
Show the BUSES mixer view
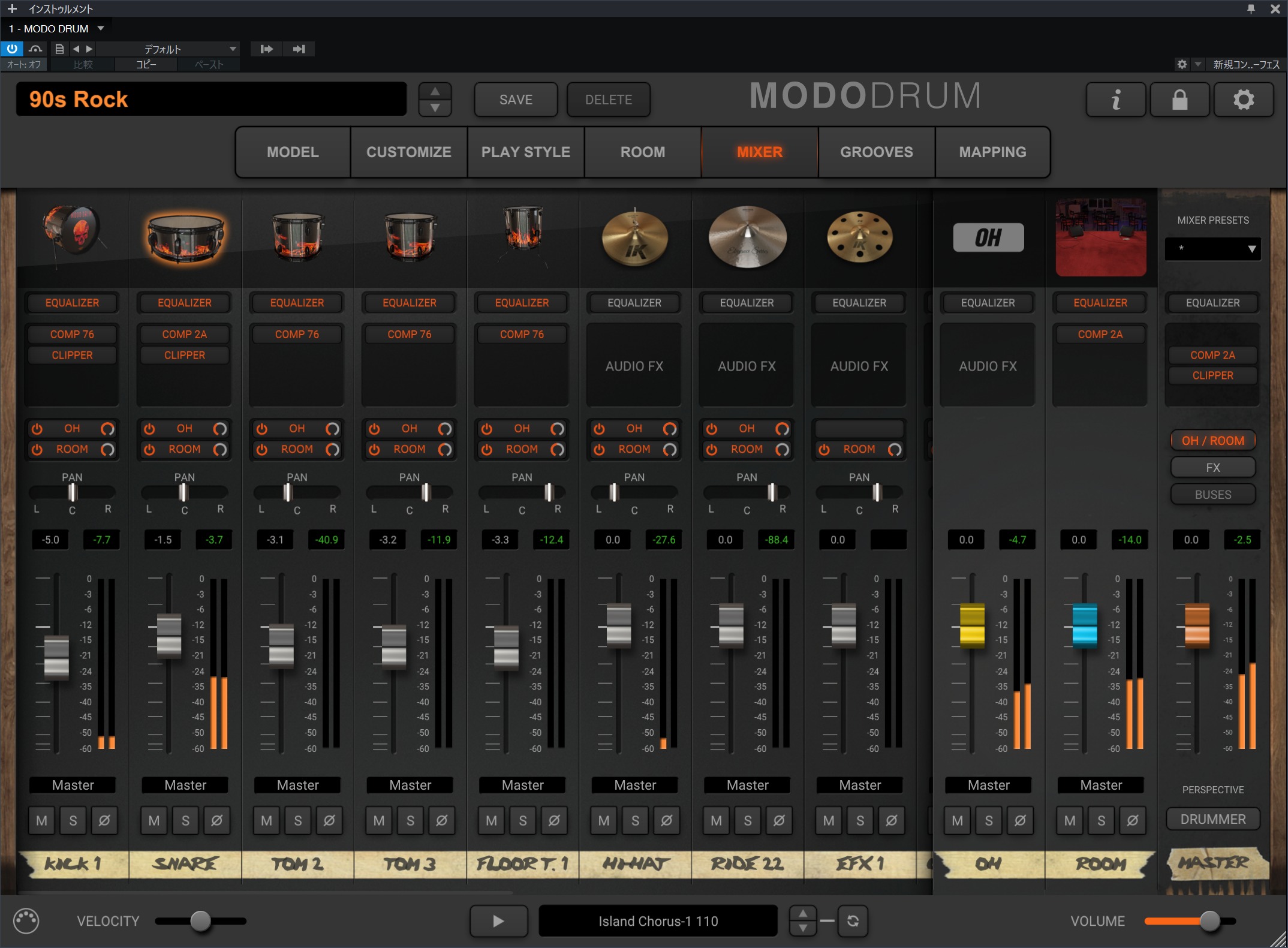(1212, 495)
